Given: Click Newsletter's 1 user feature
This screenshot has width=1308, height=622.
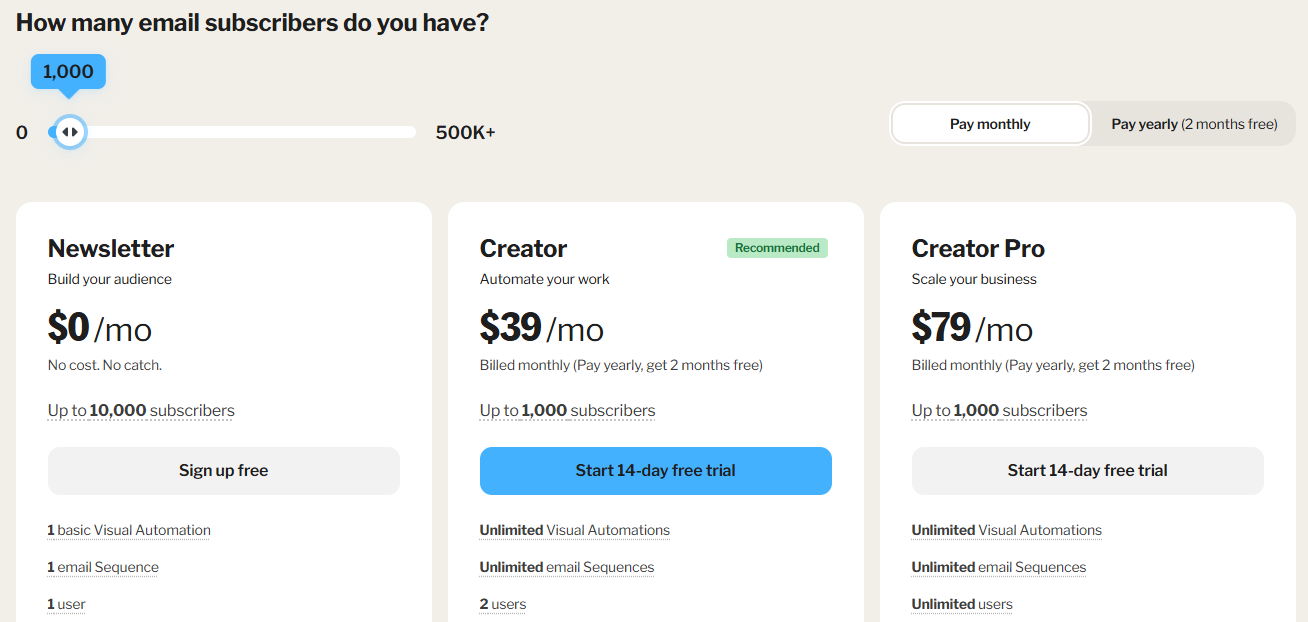Looking at the screenshot, I should point(67,605).
